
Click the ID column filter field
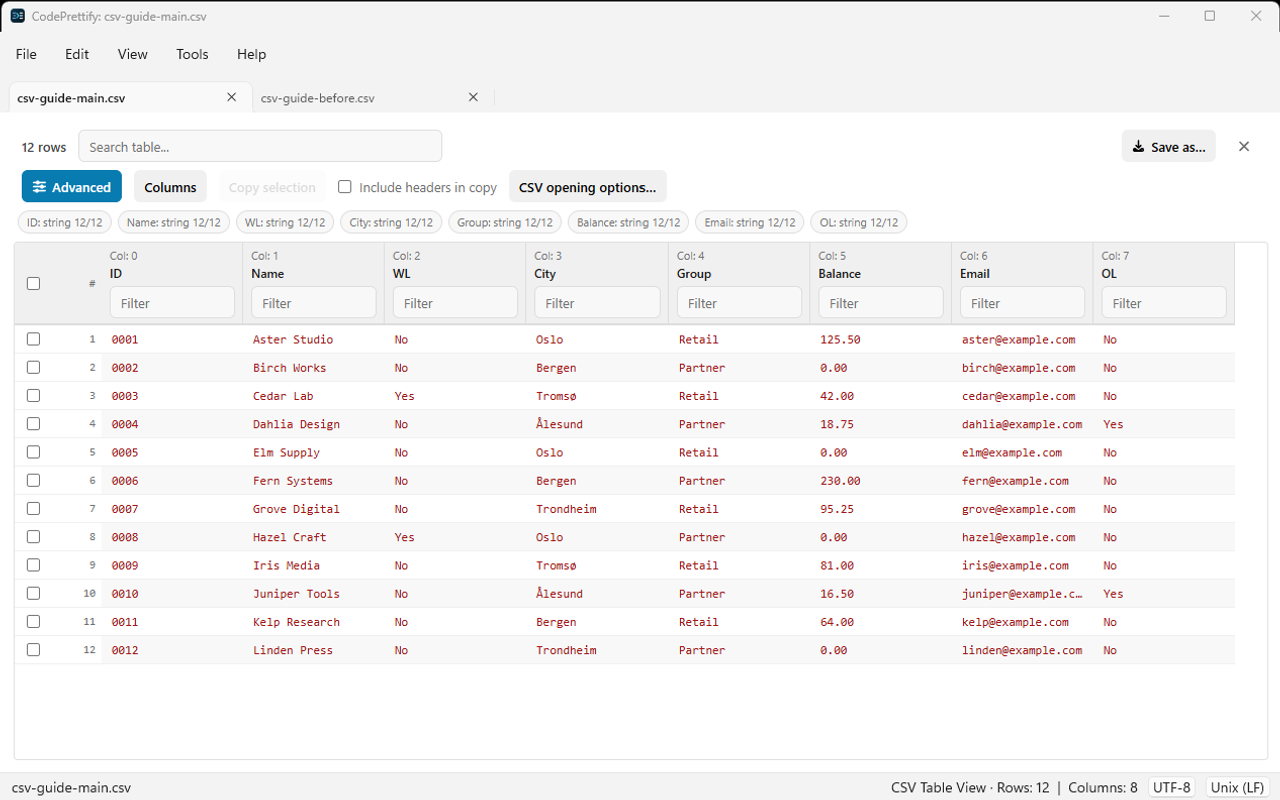tap(172, 302)
